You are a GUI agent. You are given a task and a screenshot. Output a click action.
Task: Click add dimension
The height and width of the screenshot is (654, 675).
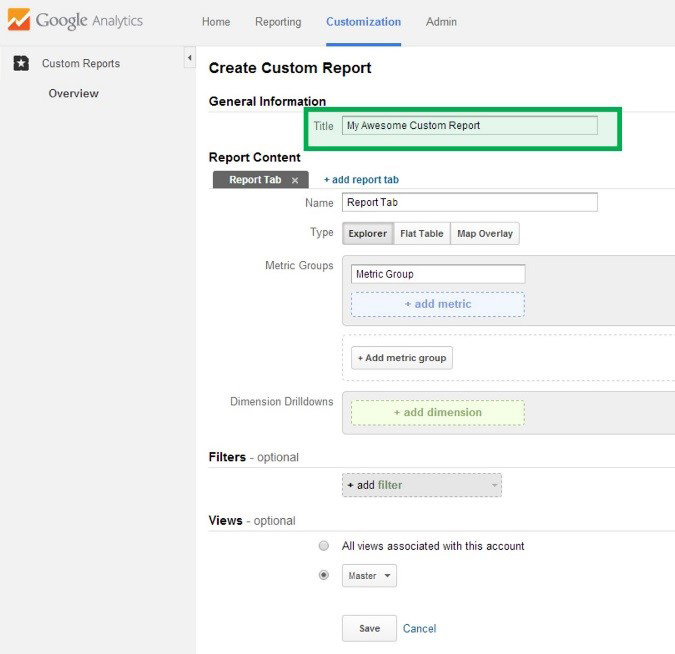pyautogui.click(x=438, y=412)
